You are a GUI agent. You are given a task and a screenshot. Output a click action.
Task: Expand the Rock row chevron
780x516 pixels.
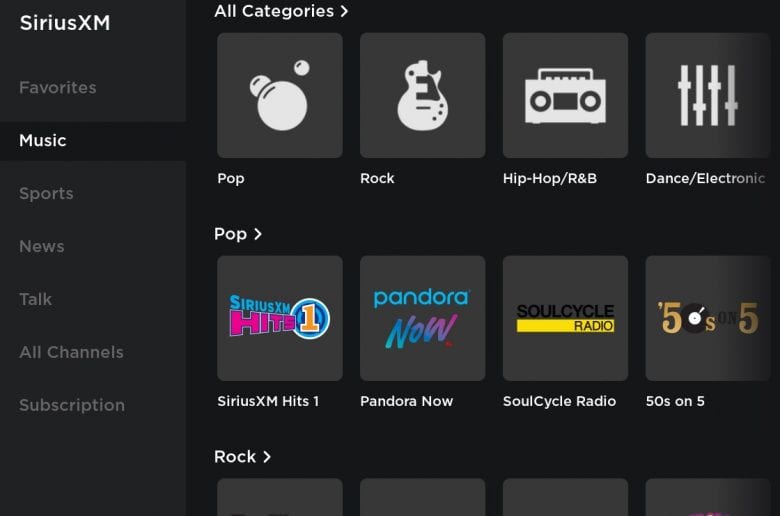coord(267,457)
